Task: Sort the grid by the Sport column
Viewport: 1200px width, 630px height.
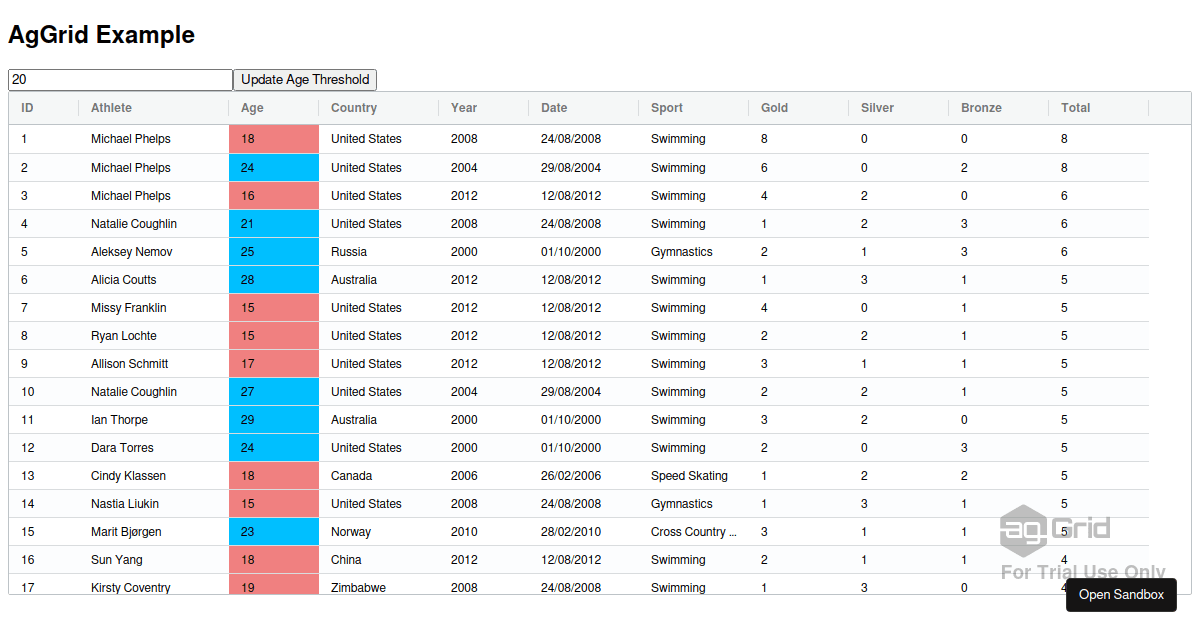Action: pos(669,107)
